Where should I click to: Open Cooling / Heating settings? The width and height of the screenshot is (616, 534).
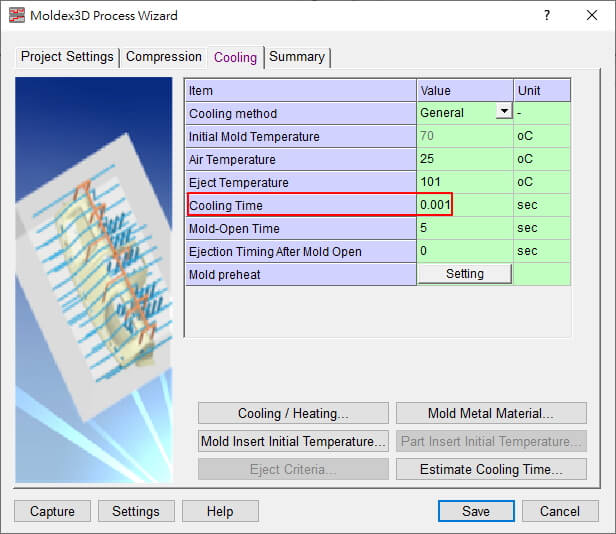293,413
